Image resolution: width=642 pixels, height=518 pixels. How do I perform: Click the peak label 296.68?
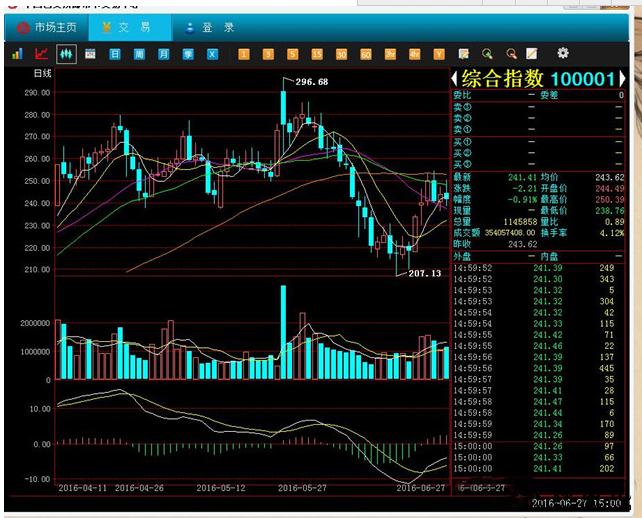[x=312, y=82]
